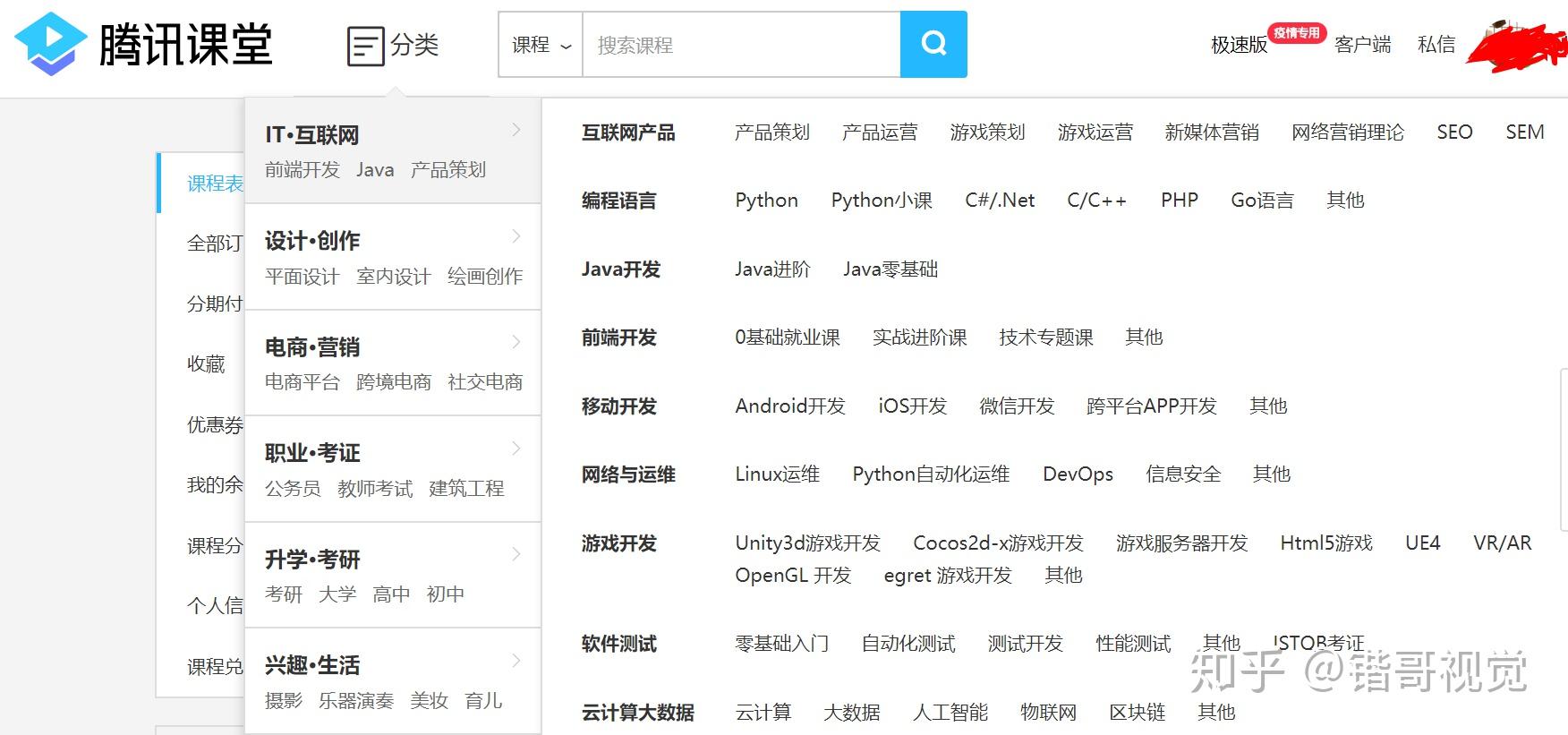
Task: Click the 教师考试 subcategory link
Action: click(x=375, y=489)
